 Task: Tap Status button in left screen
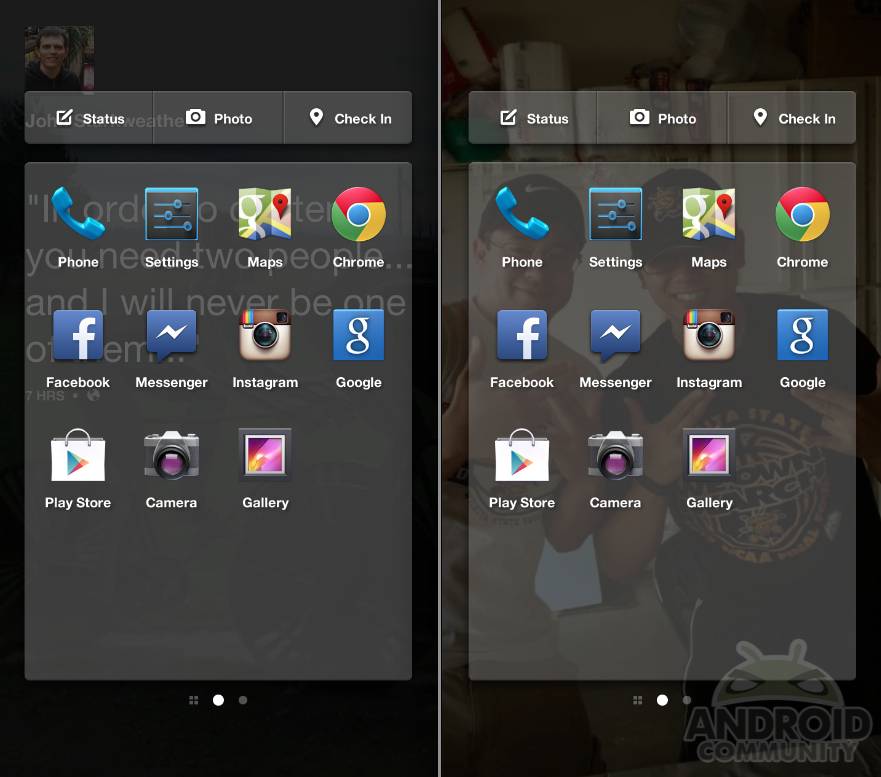click(89, 118)
